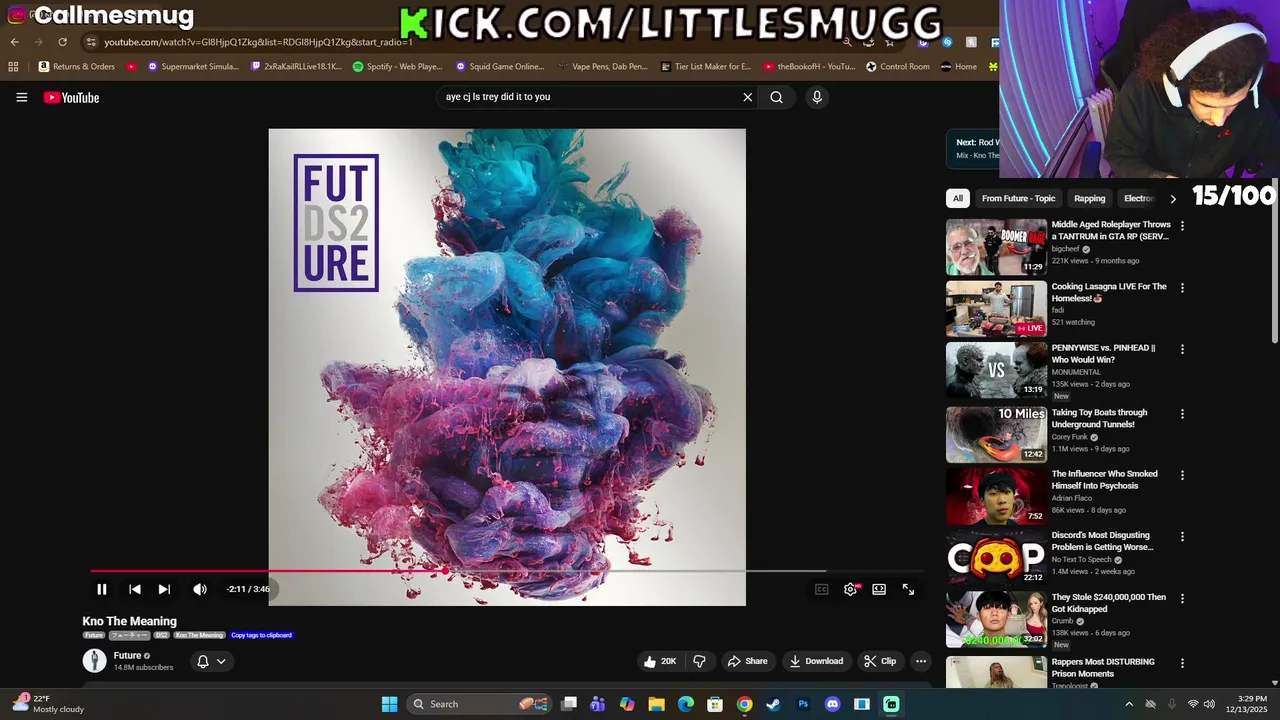Open the player settings gear

coord(850,589)
